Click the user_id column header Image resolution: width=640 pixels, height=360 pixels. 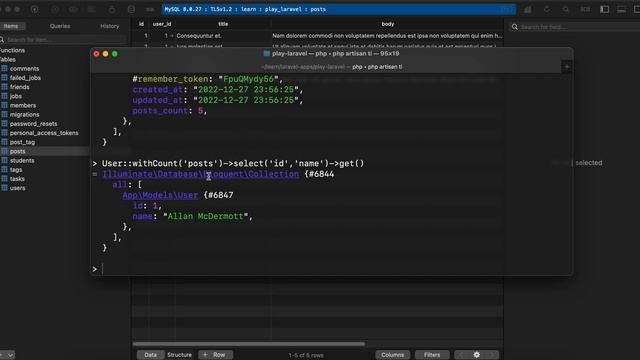tap(162, 24)
